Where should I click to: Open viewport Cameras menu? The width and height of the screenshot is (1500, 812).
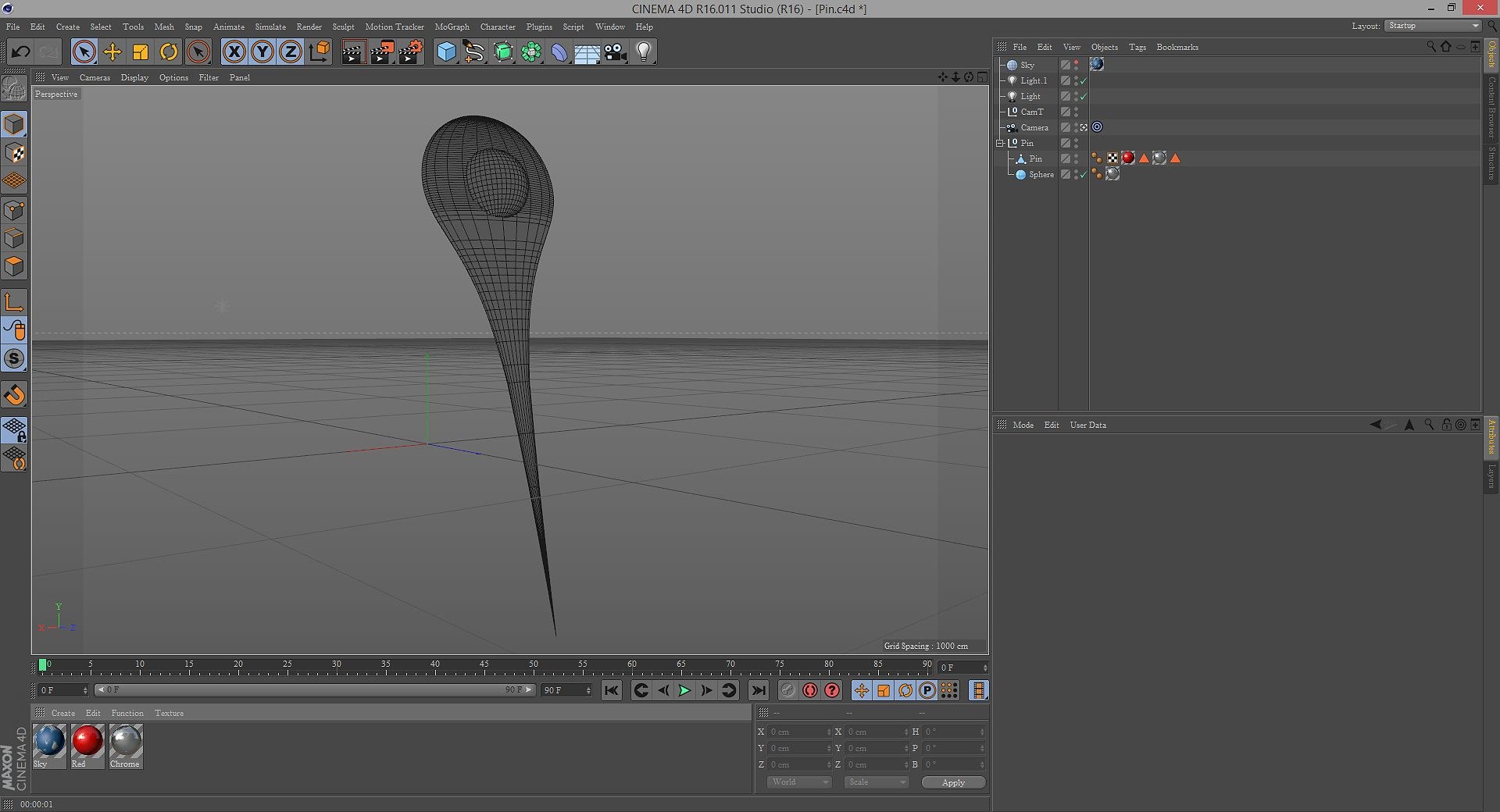click(95, 77)
